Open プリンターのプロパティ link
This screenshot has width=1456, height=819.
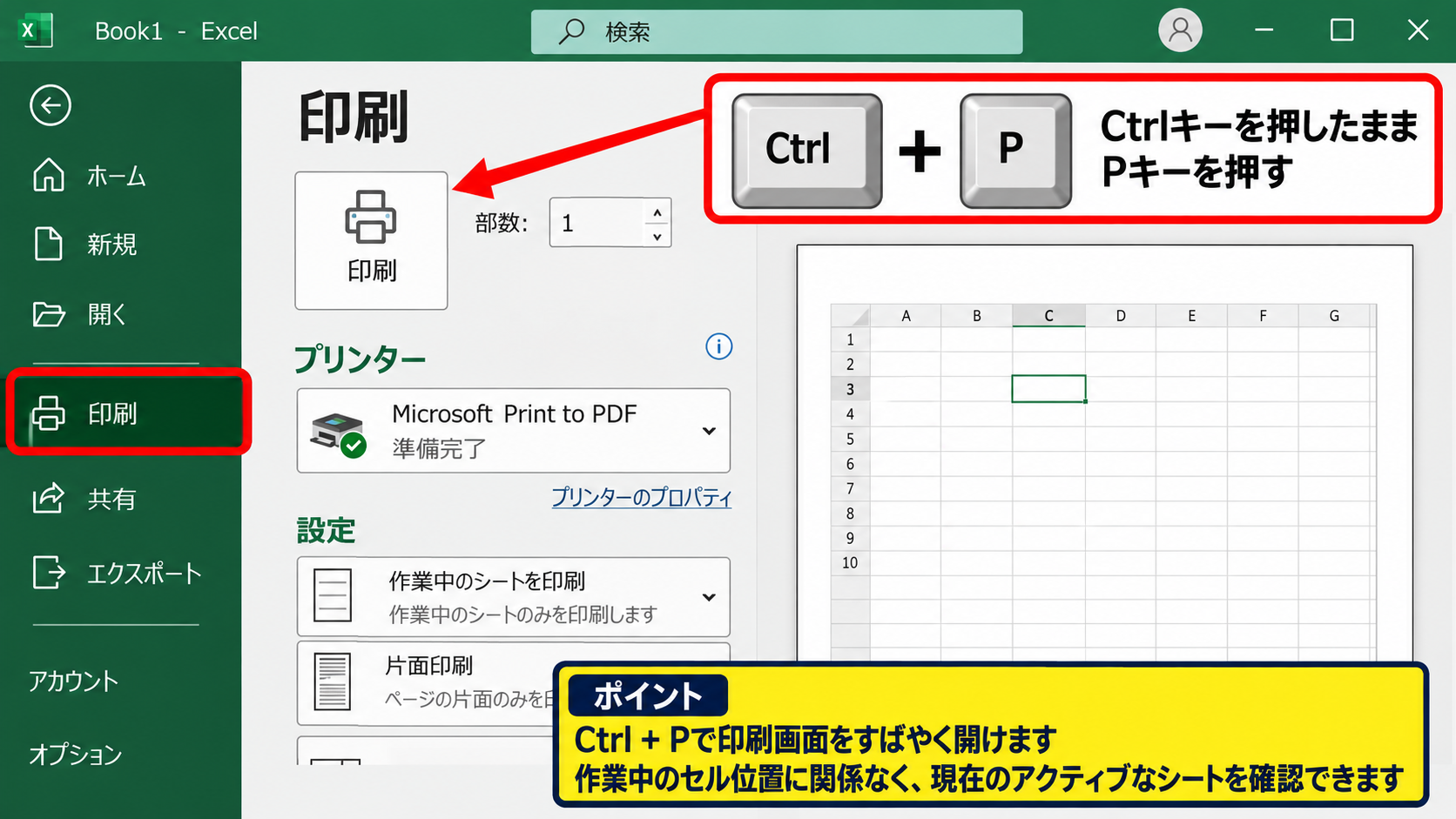click(642, 497)
